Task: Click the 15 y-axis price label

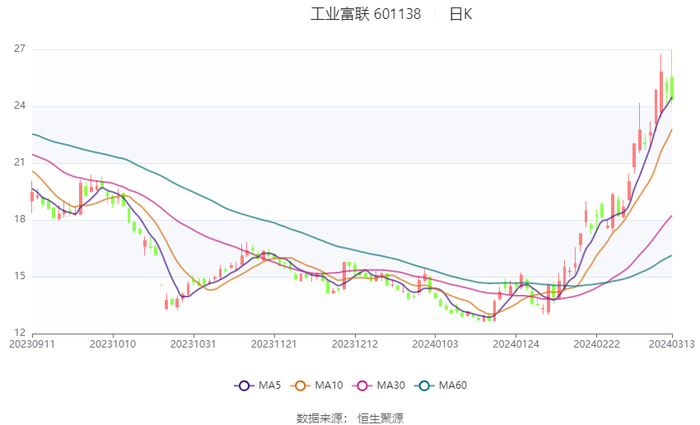Action: pyautogui.click(x=20, y=276)
